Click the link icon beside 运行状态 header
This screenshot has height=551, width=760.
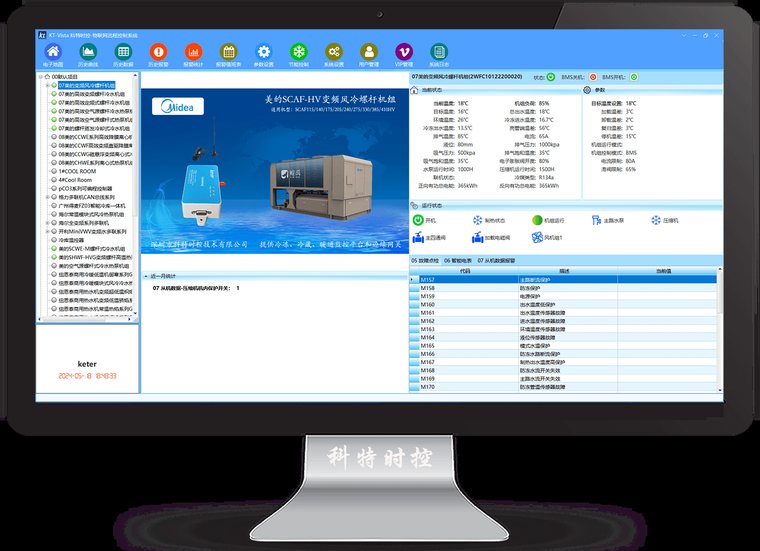(x=414, y=205)
